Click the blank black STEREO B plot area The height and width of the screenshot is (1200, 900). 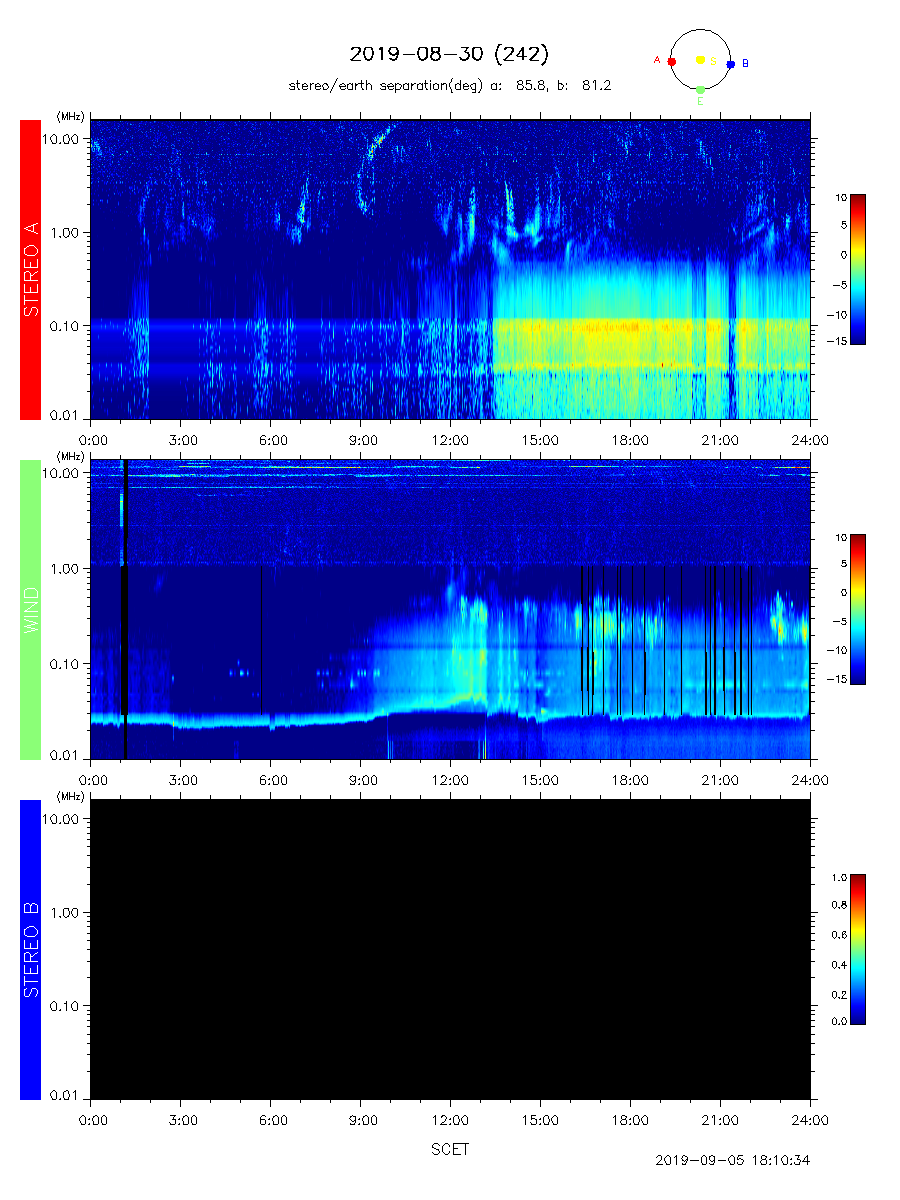click(450, 950)
